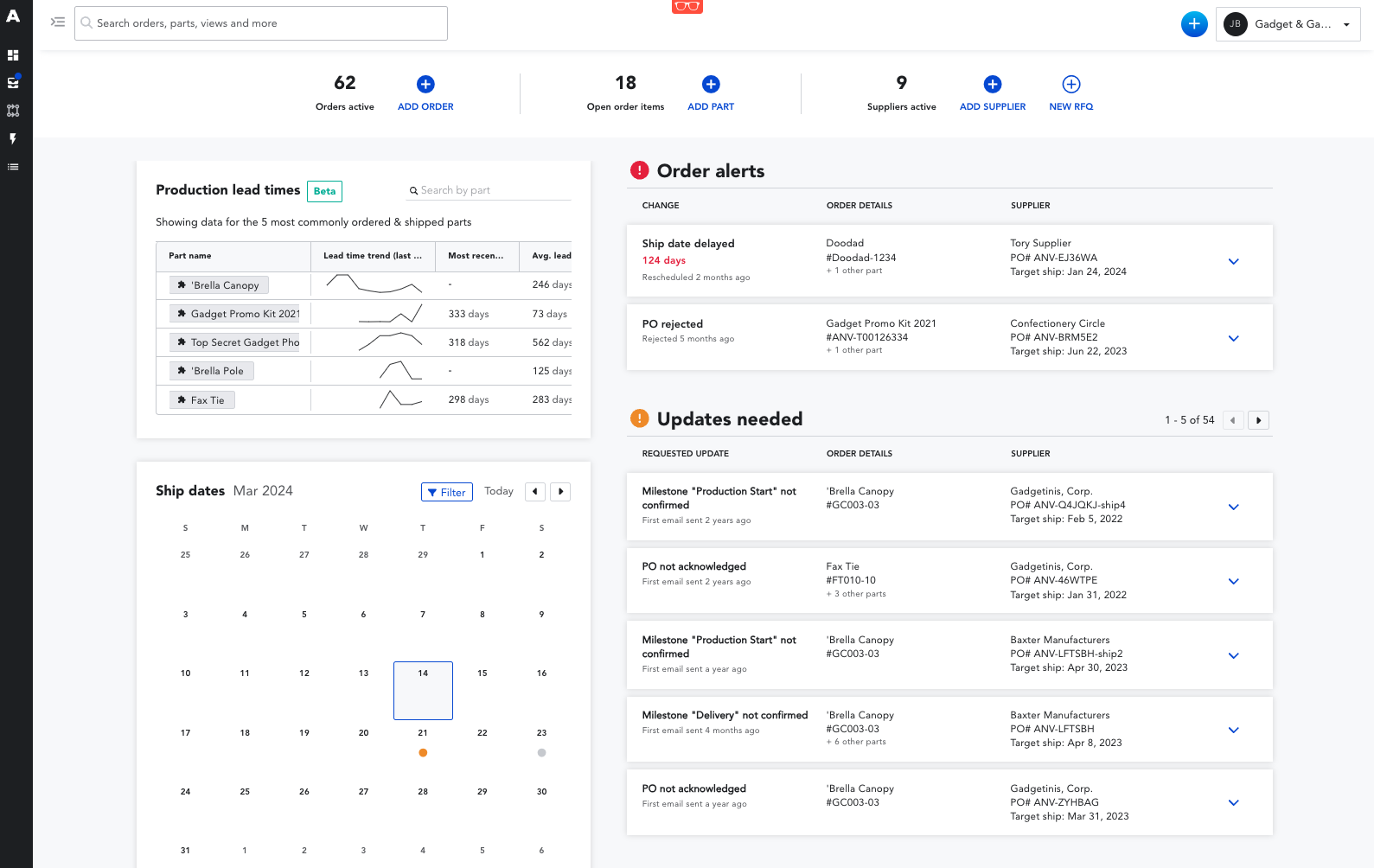
Task: Click the lightning bolt icon in sidebar
Action: (13, 138)
